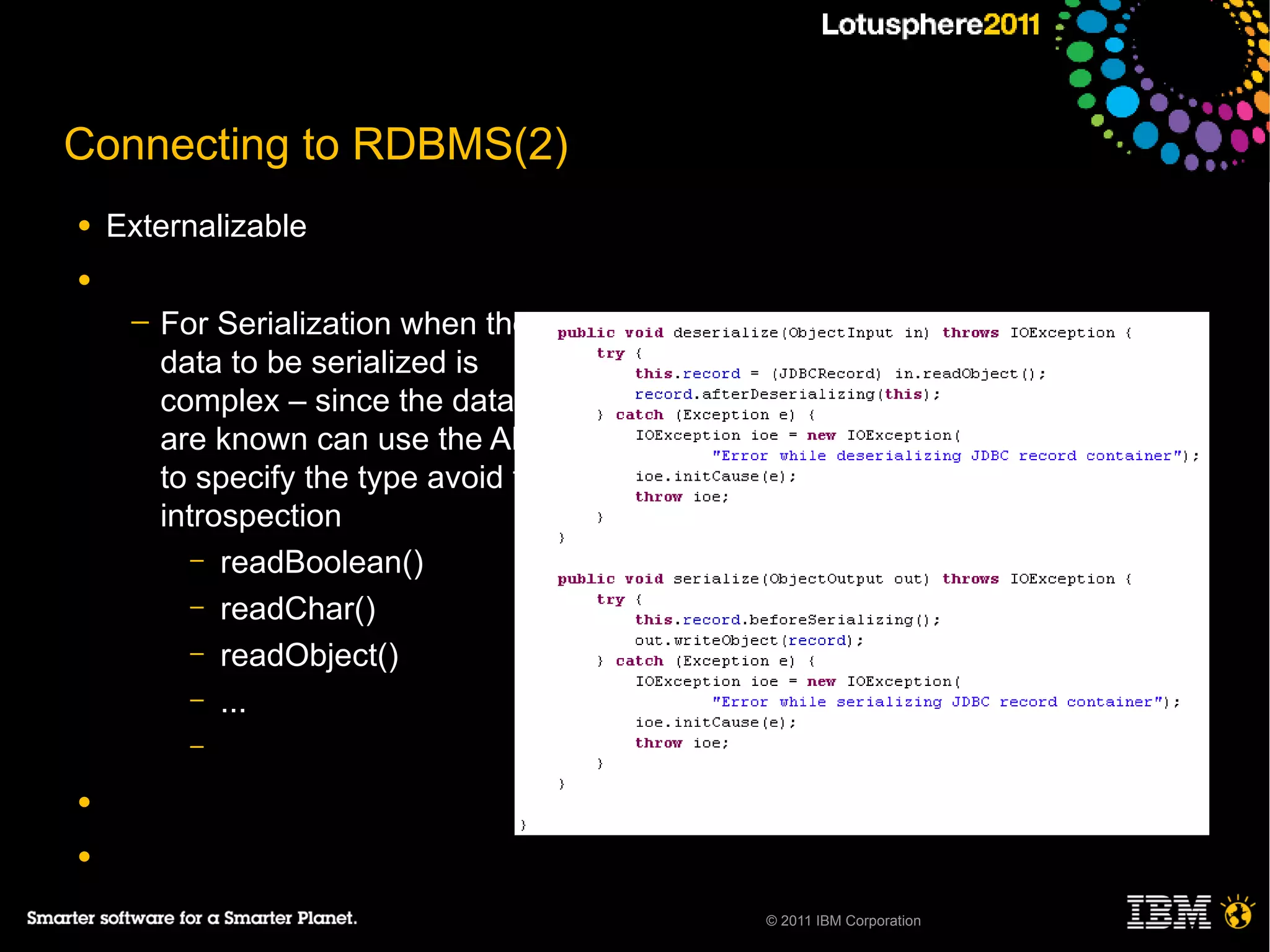This screenshot has width=1270, height=952.
Task: Click the smarter planet globe icon
Action: (1238, 912)
